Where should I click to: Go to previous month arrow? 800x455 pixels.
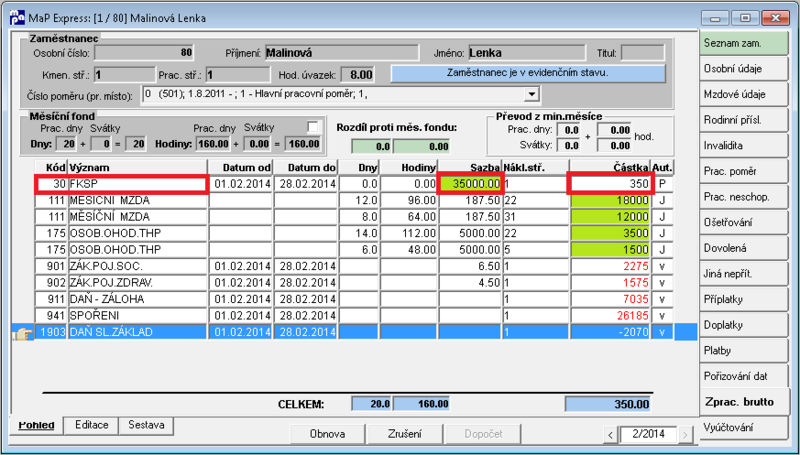click(611, 435)
